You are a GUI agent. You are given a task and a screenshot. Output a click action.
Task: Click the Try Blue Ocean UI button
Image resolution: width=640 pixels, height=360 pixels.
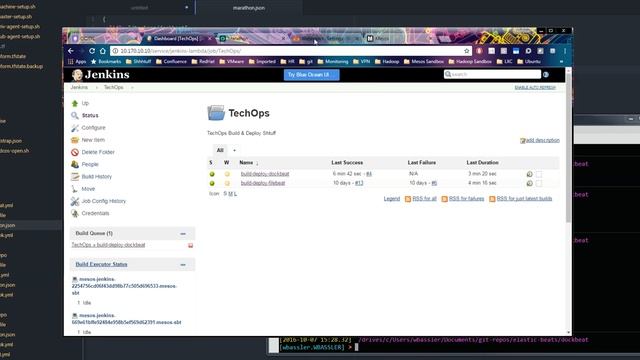tap(311, 75)
